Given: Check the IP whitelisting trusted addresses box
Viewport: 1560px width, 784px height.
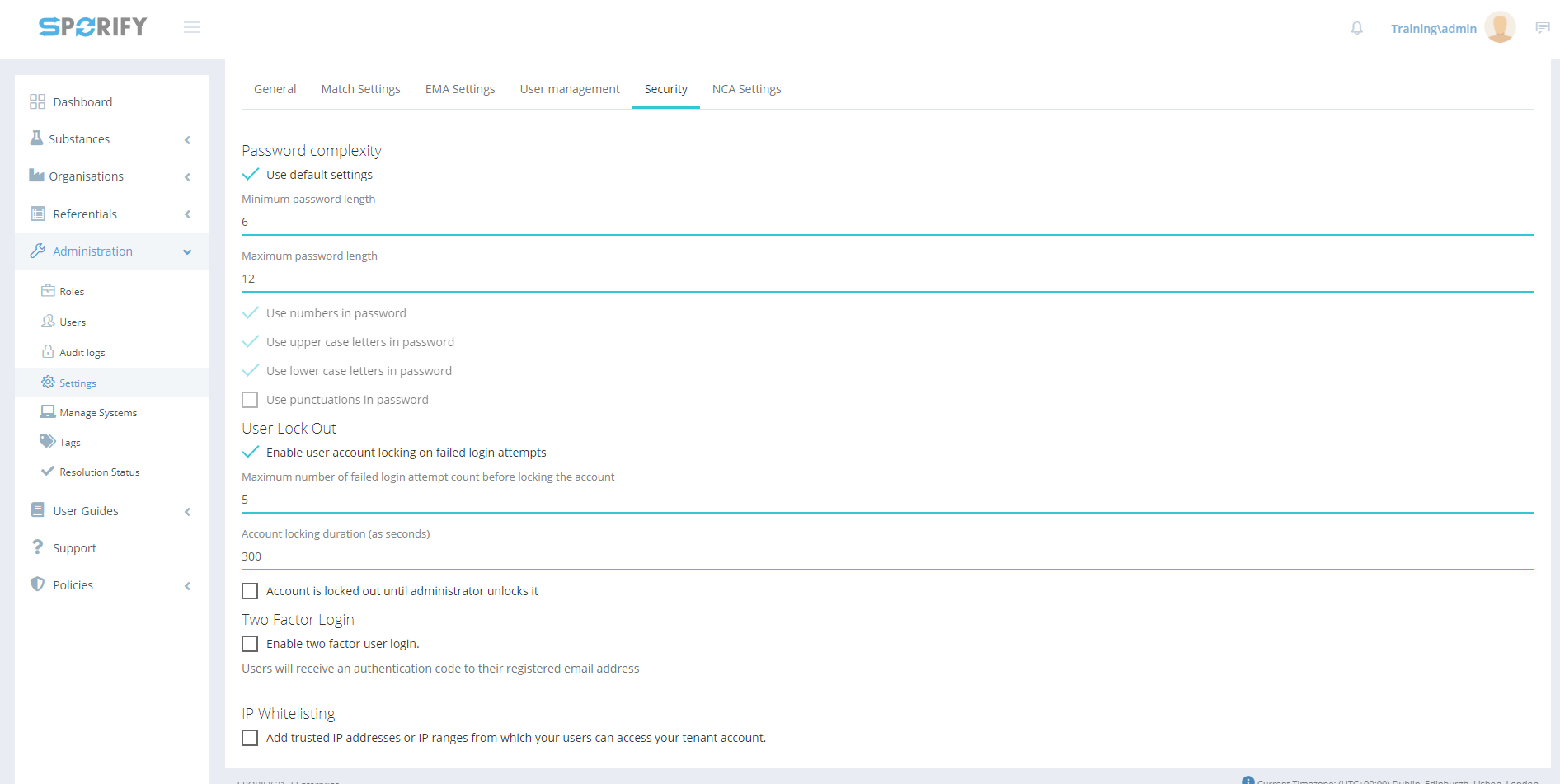Looking at the screenshot, I should 250,738.
